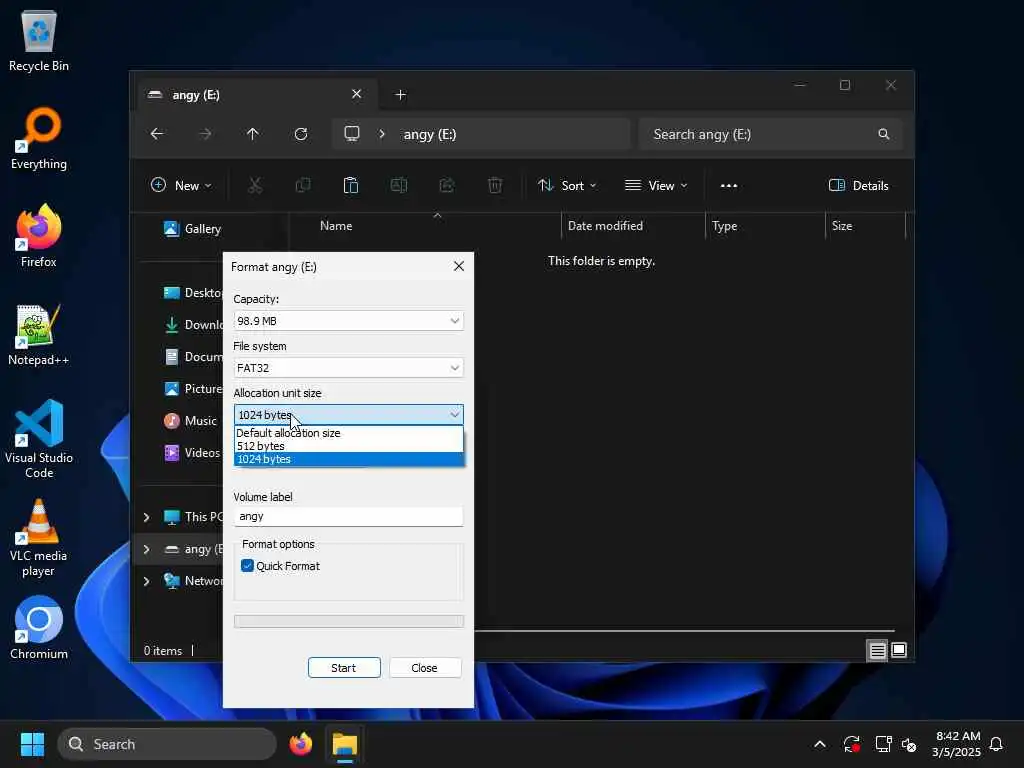Viewport: 1024px width, 768px height.
Task: Sort by Date modified column
Action: tap(605, 226)
